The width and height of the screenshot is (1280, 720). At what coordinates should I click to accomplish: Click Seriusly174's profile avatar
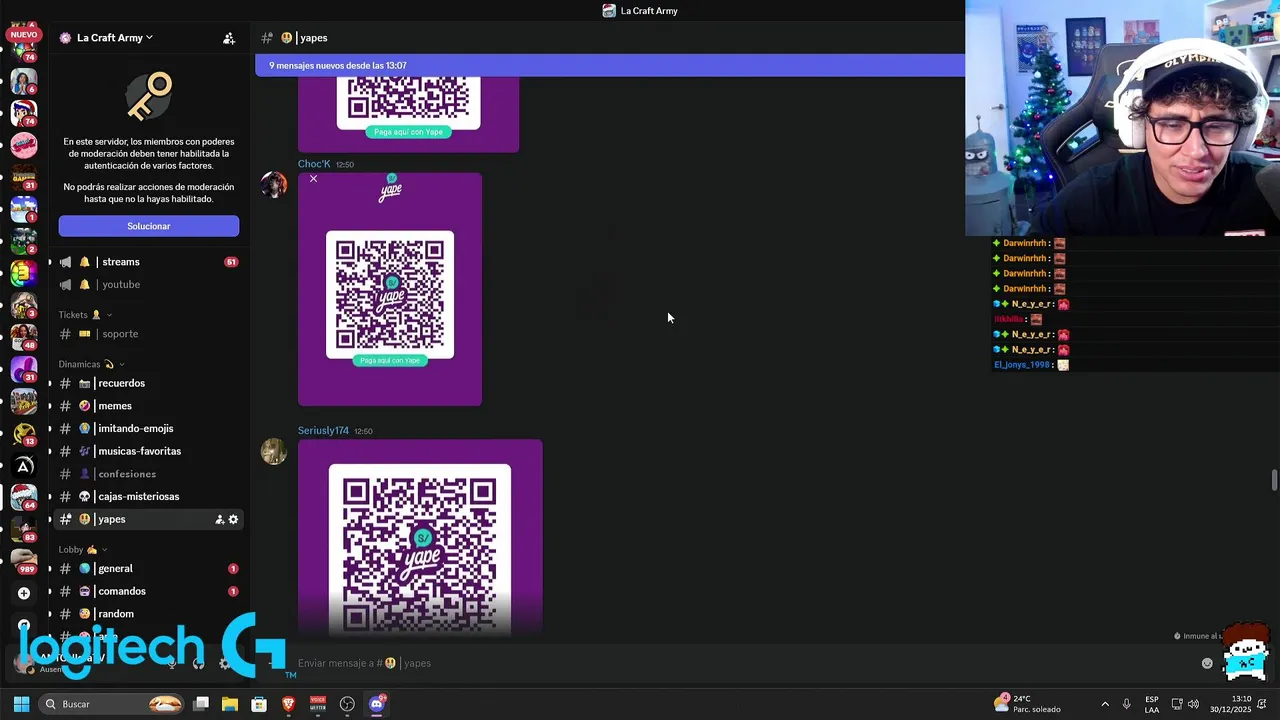click(x=274, y=452)
